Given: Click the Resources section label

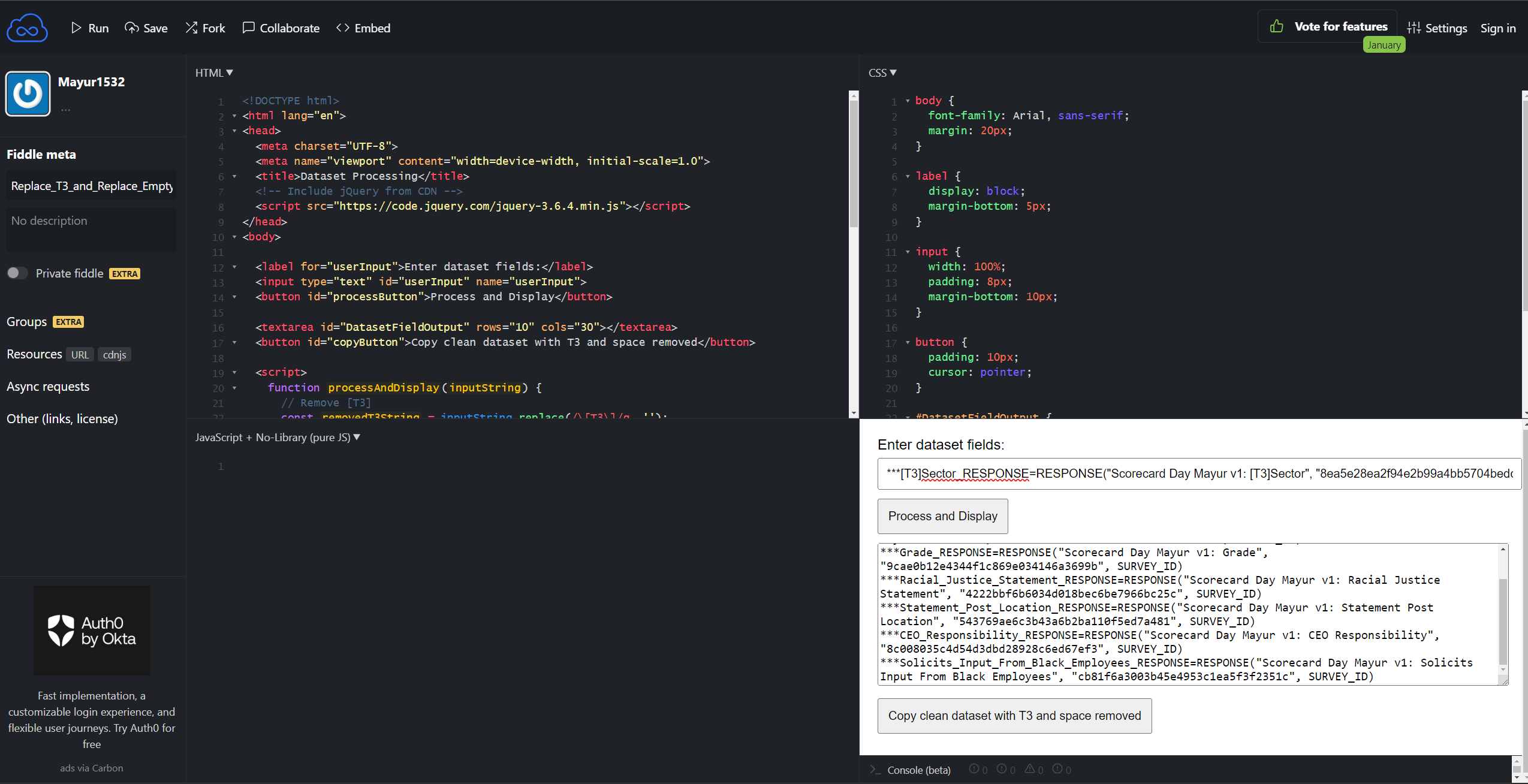Looking at the screenshot, I should 34,354.
